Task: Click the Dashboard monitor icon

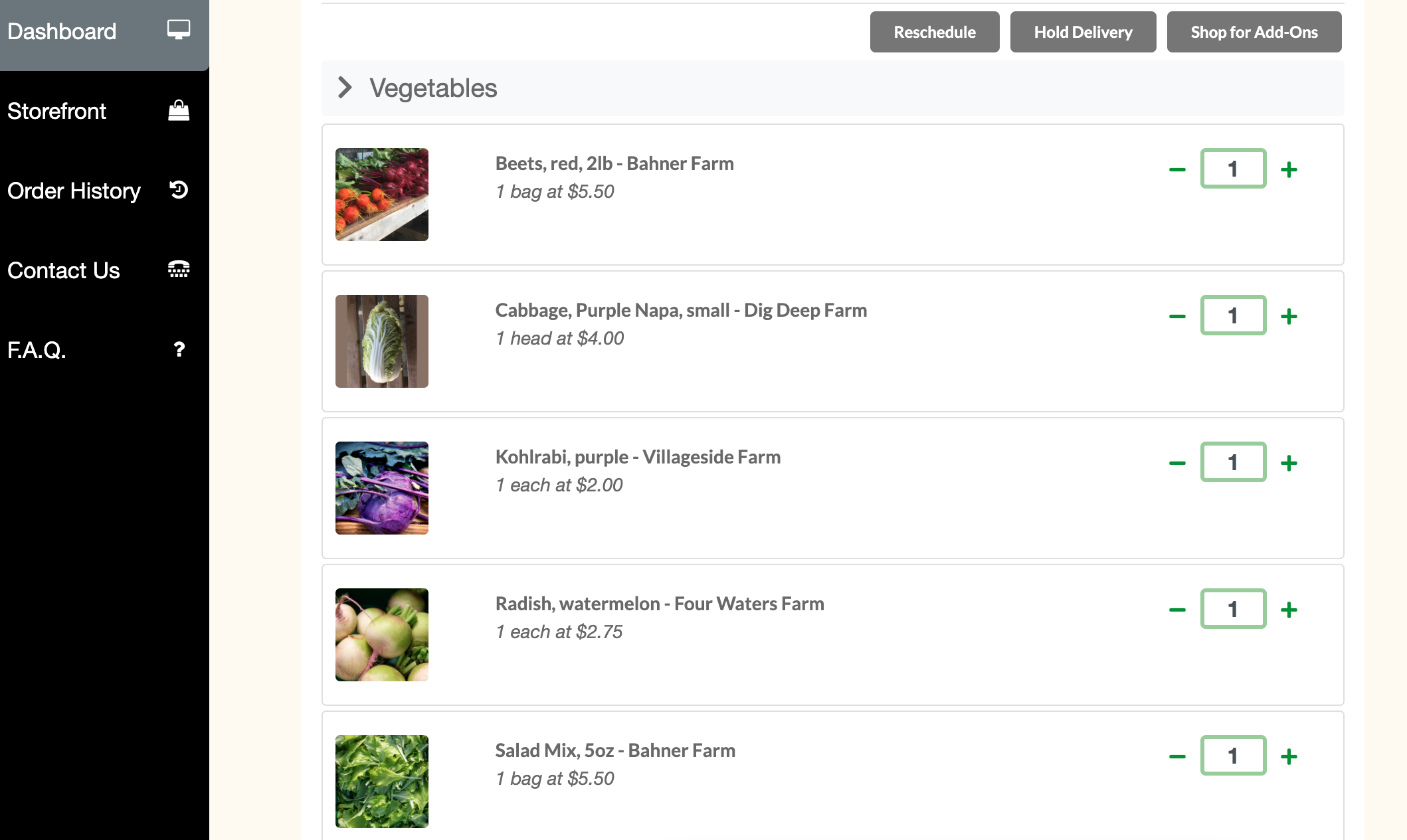Action: (x=177, y=30)
